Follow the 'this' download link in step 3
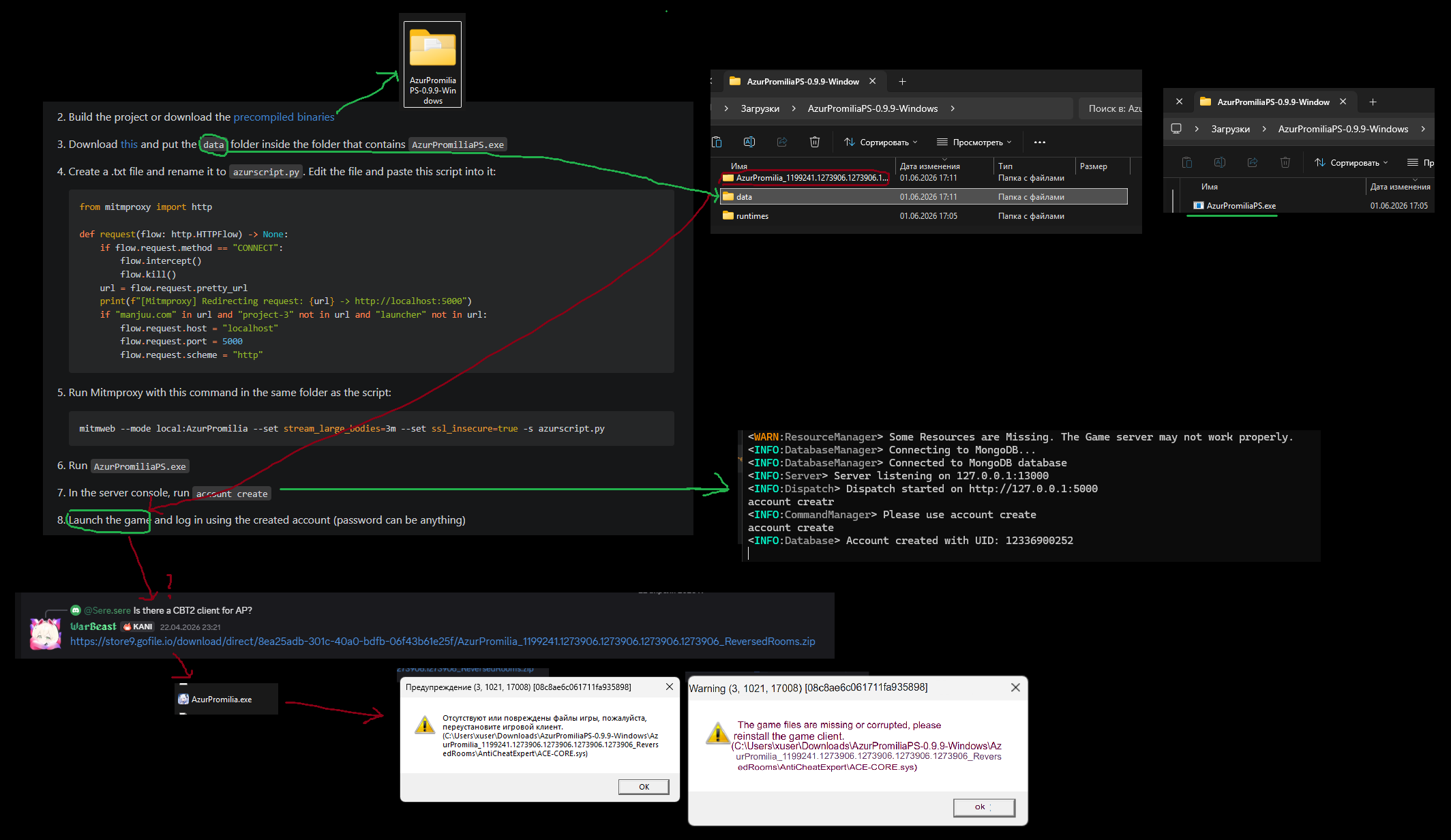The height and width of the screenshot is (840, 1451). pyautogui.click(x=129, y=144)
